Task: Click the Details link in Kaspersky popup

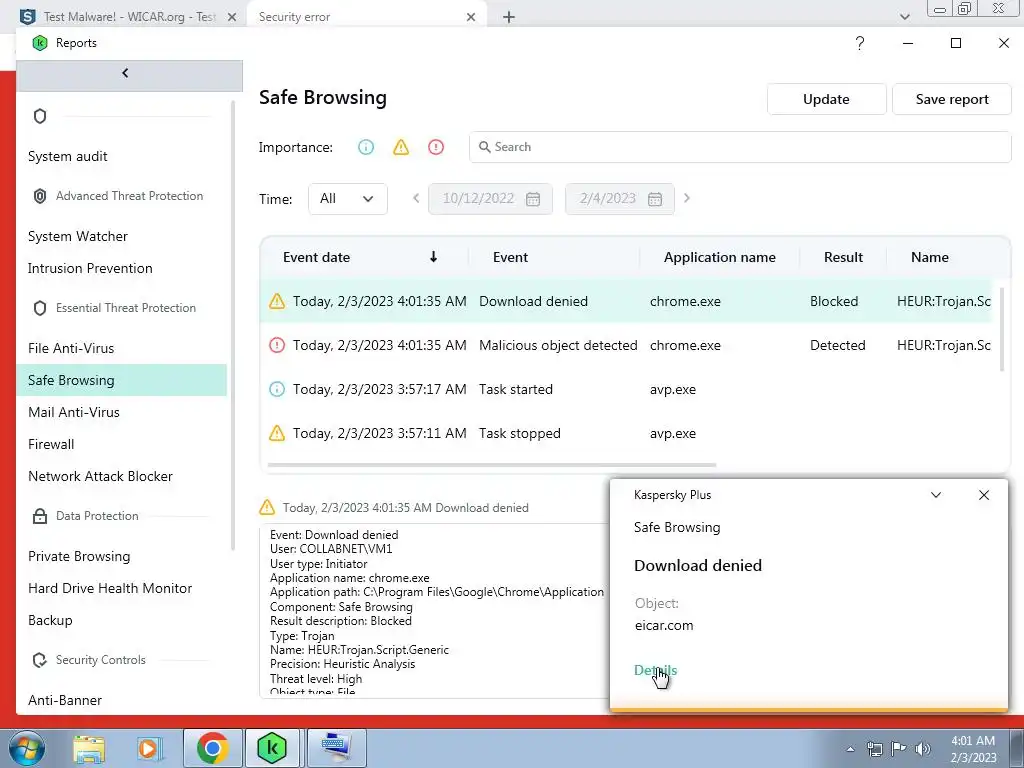Action: pyautogui.click(x=655, y=670)
